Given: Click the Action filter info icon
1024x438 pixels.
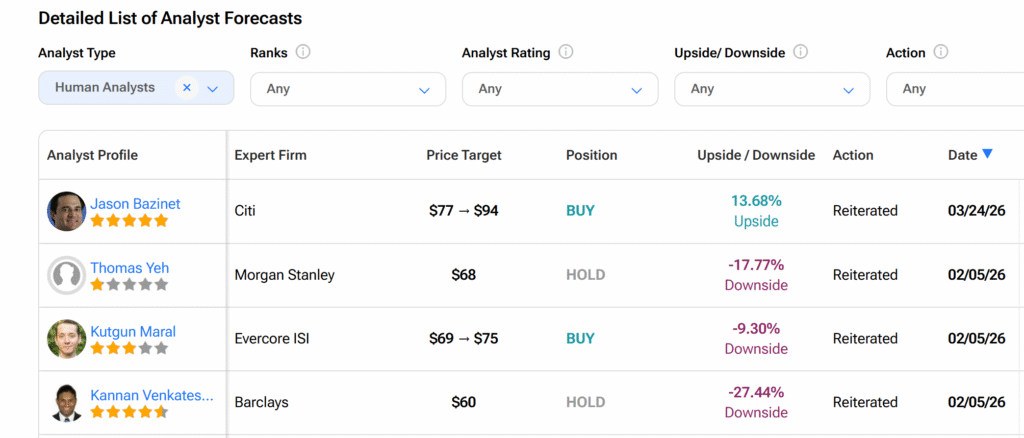Looking at the screenshot, I should pos(941,52).
